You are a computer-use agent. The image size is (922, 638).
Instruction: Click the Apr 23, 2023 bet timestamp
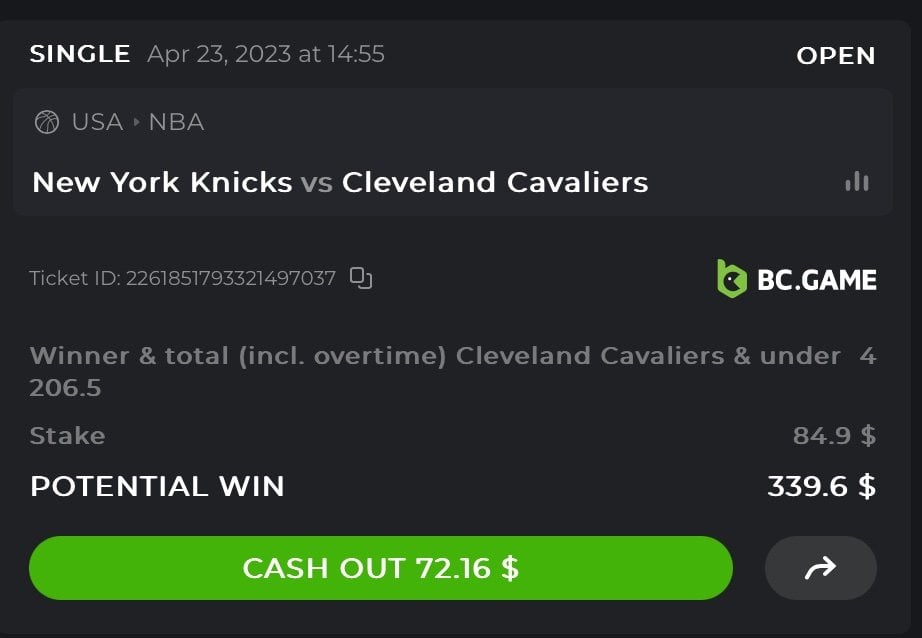point(266,54)
